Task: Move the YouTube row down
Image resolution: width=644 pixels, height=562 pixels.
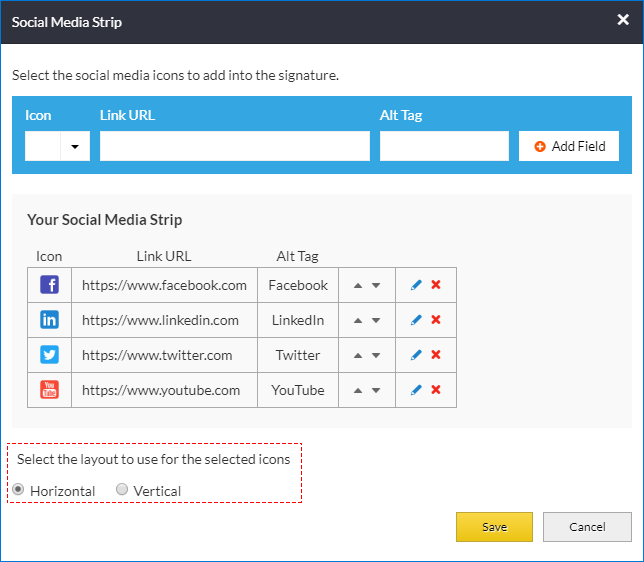Action: [x=376, y=390]
